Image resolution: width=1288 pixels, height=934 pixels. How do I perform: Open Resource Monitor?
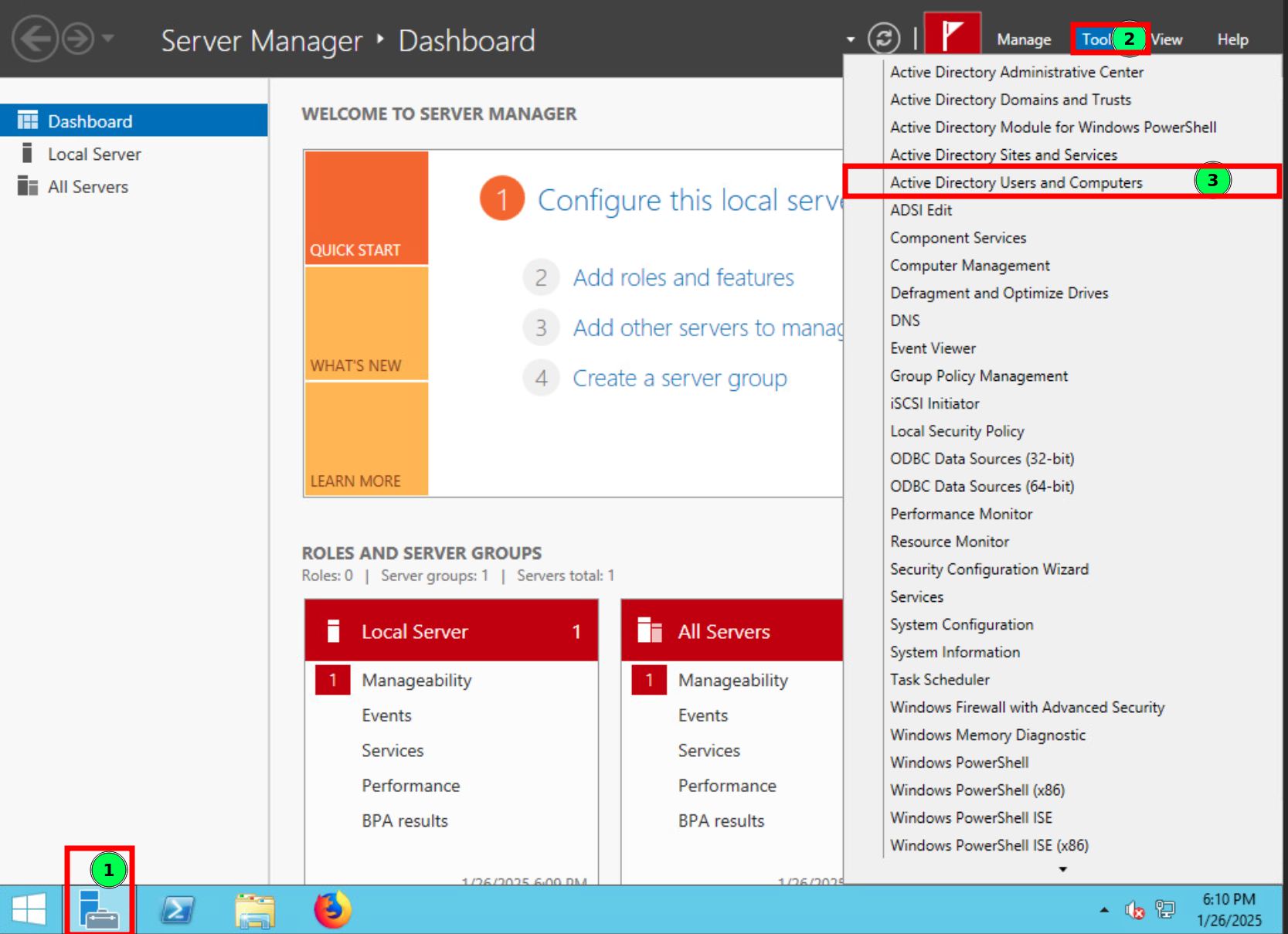(x=1063, y=542)
